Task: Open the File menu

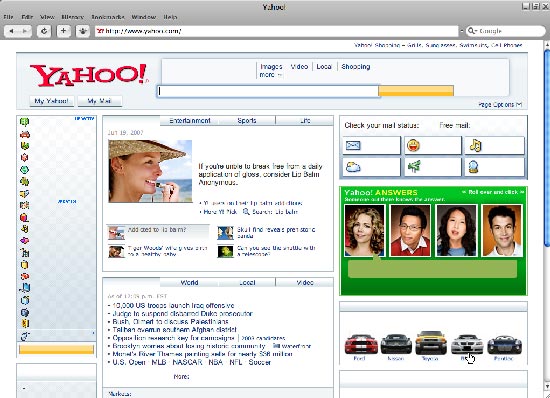Action: coord(8,17)
